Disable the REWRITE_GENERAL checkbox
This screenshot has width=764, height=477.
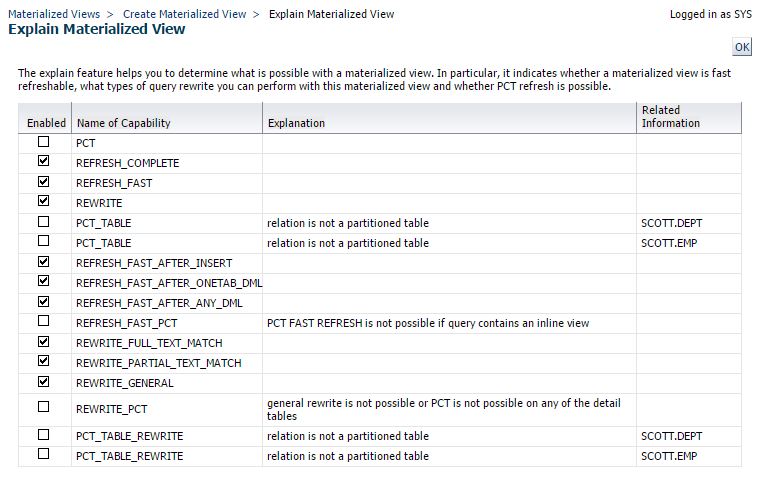pyautogui.click(x=43, y=381)
